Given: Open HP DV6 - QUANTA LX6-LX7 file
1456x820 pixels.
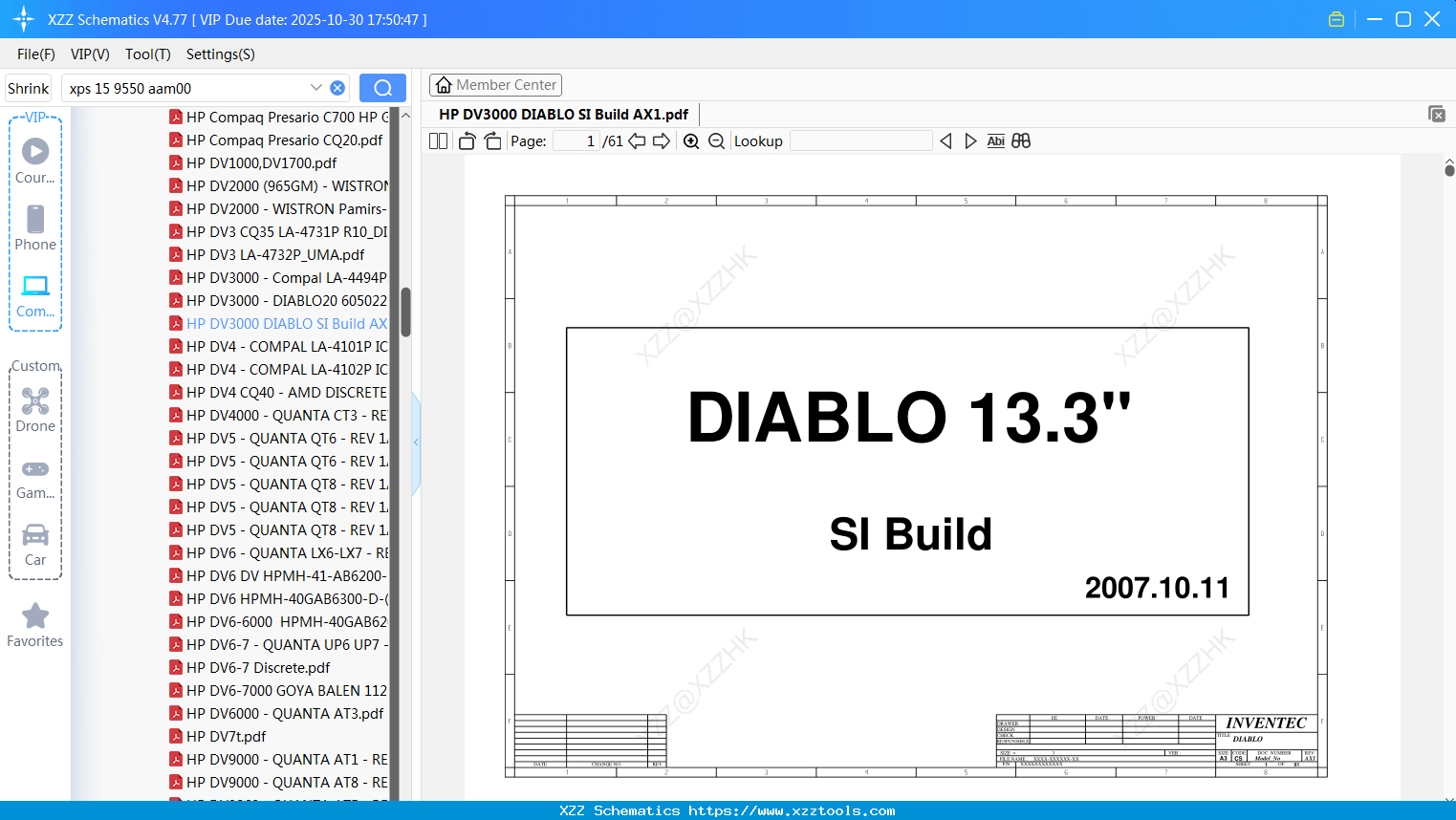Looking at the screenshot, I should tap(278, 552).
